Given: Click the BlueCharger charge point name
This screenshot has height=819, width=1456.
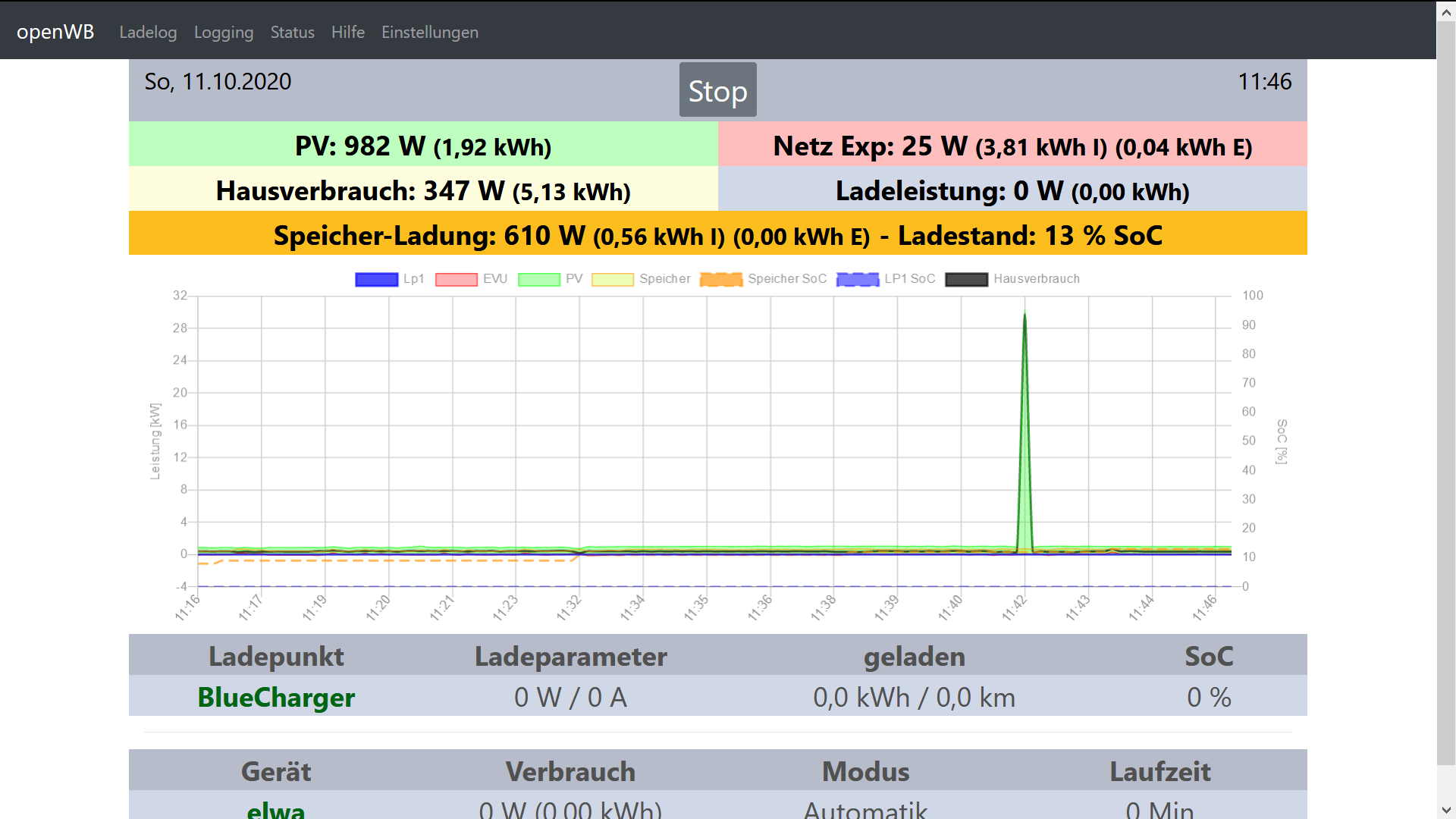Looking at the screenshot, I should pos(276,697).
